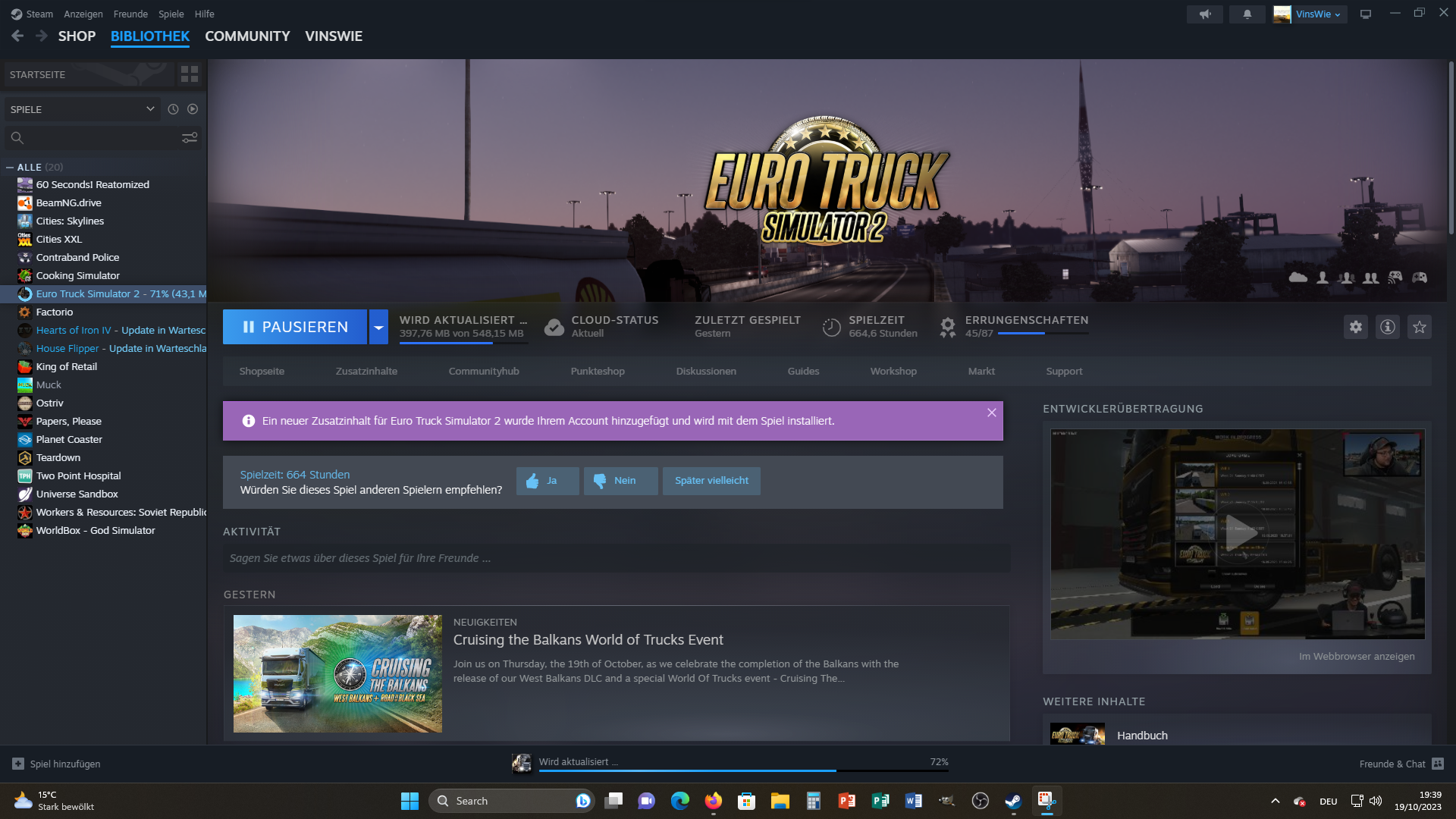Open Firefox from the taskbar

point(713,801)
